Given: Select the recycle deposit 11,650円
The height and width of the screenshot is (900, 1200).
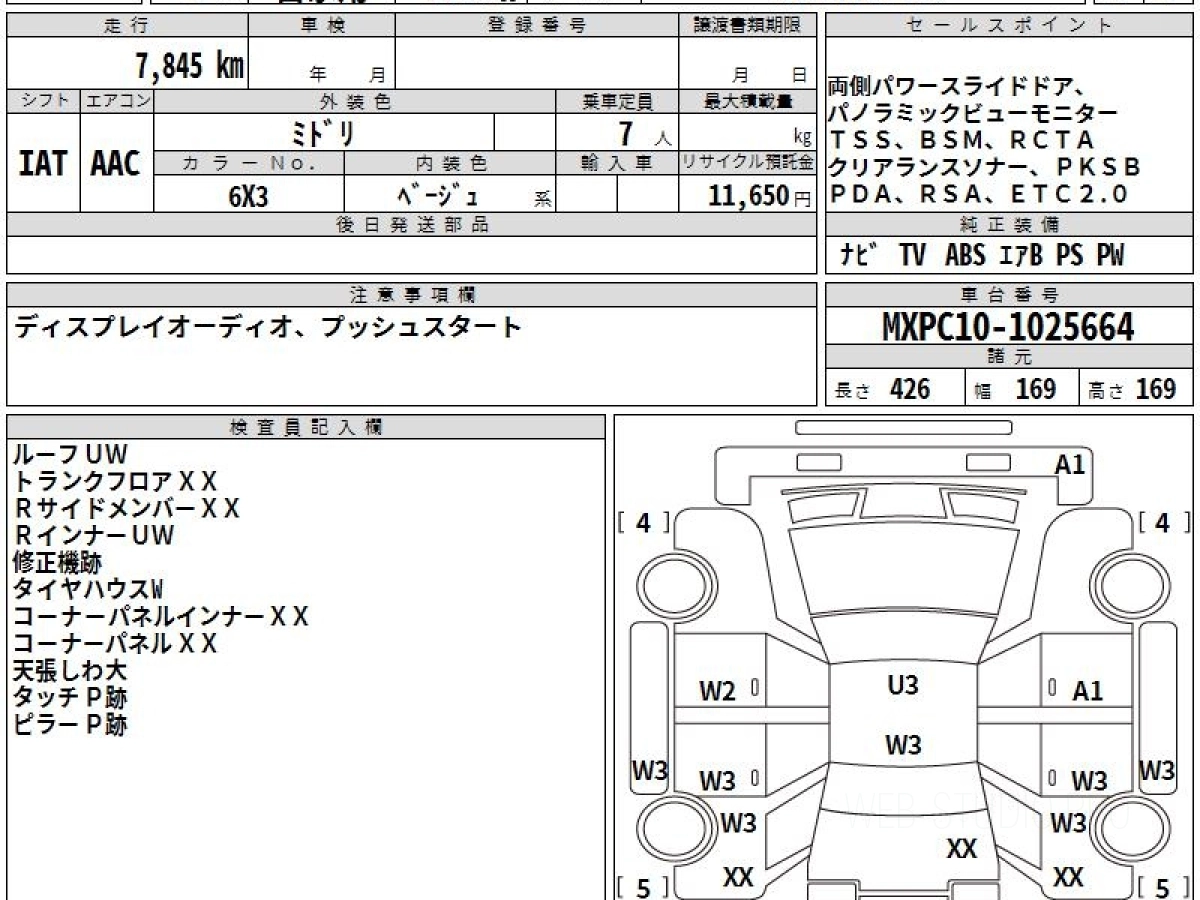Looking at the screenshot, I should [x=760, y=196].
